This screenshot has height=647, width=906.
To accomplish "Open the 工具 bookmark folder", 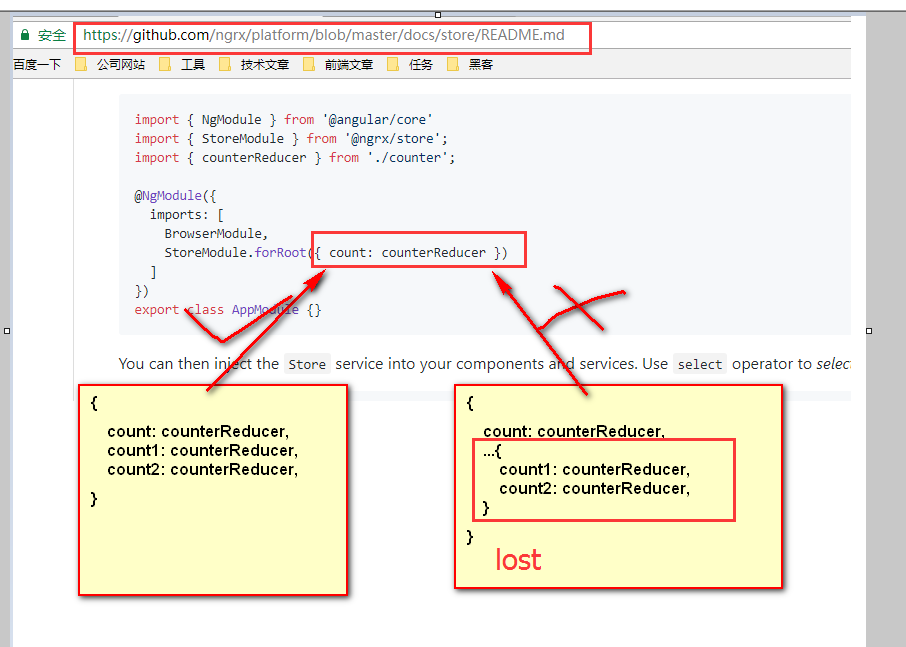I will (x=182, y=64).
